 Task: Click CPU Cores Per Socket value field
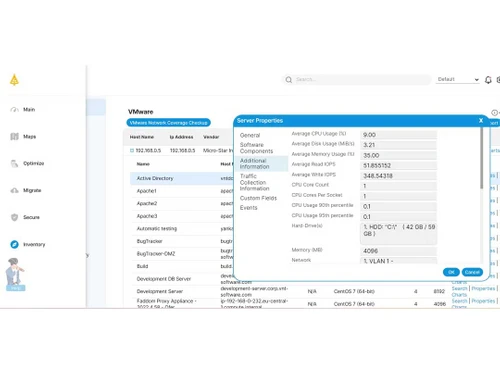pos(398,196)
